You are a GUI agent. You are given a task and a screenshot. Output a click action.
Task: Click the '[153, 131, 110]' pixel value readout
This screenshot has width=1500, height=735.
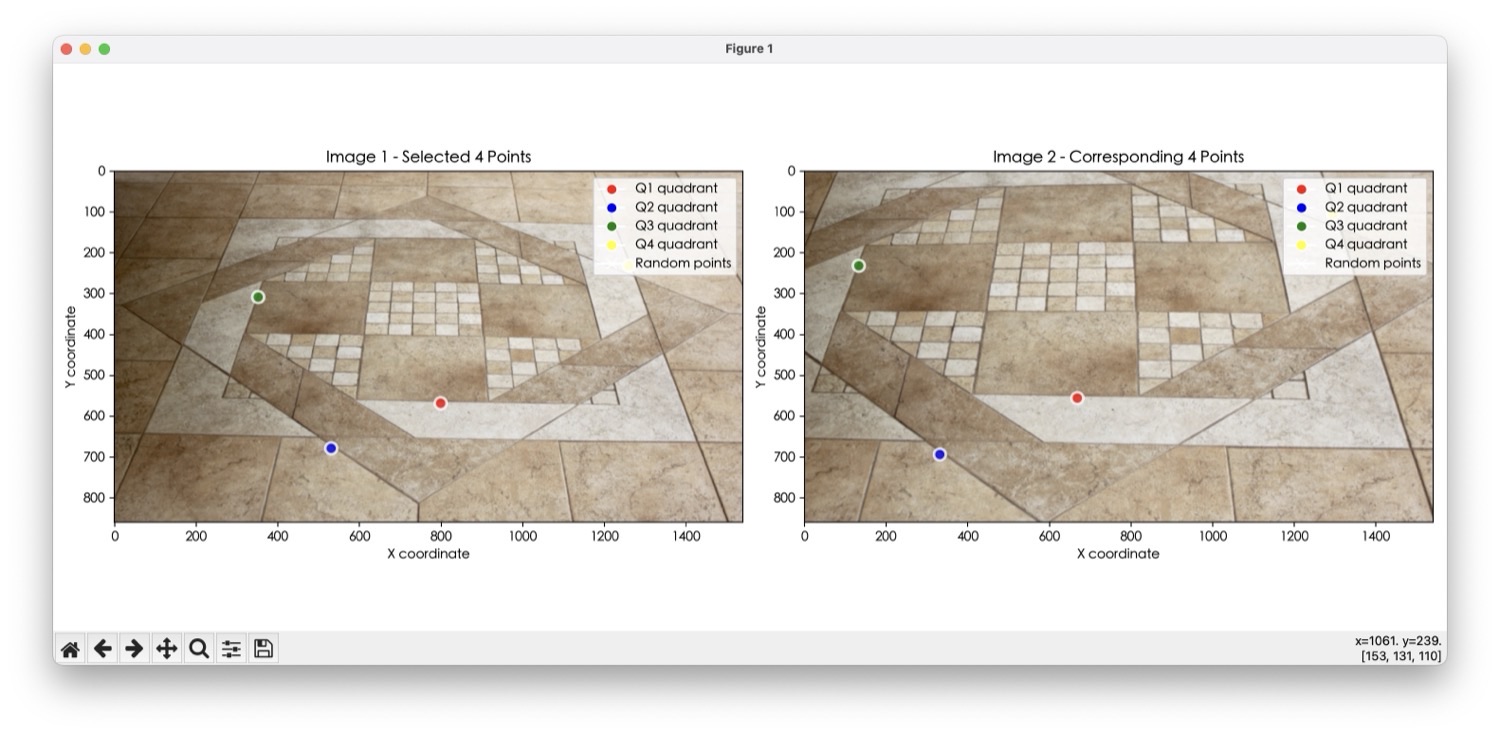point(1400,656)
